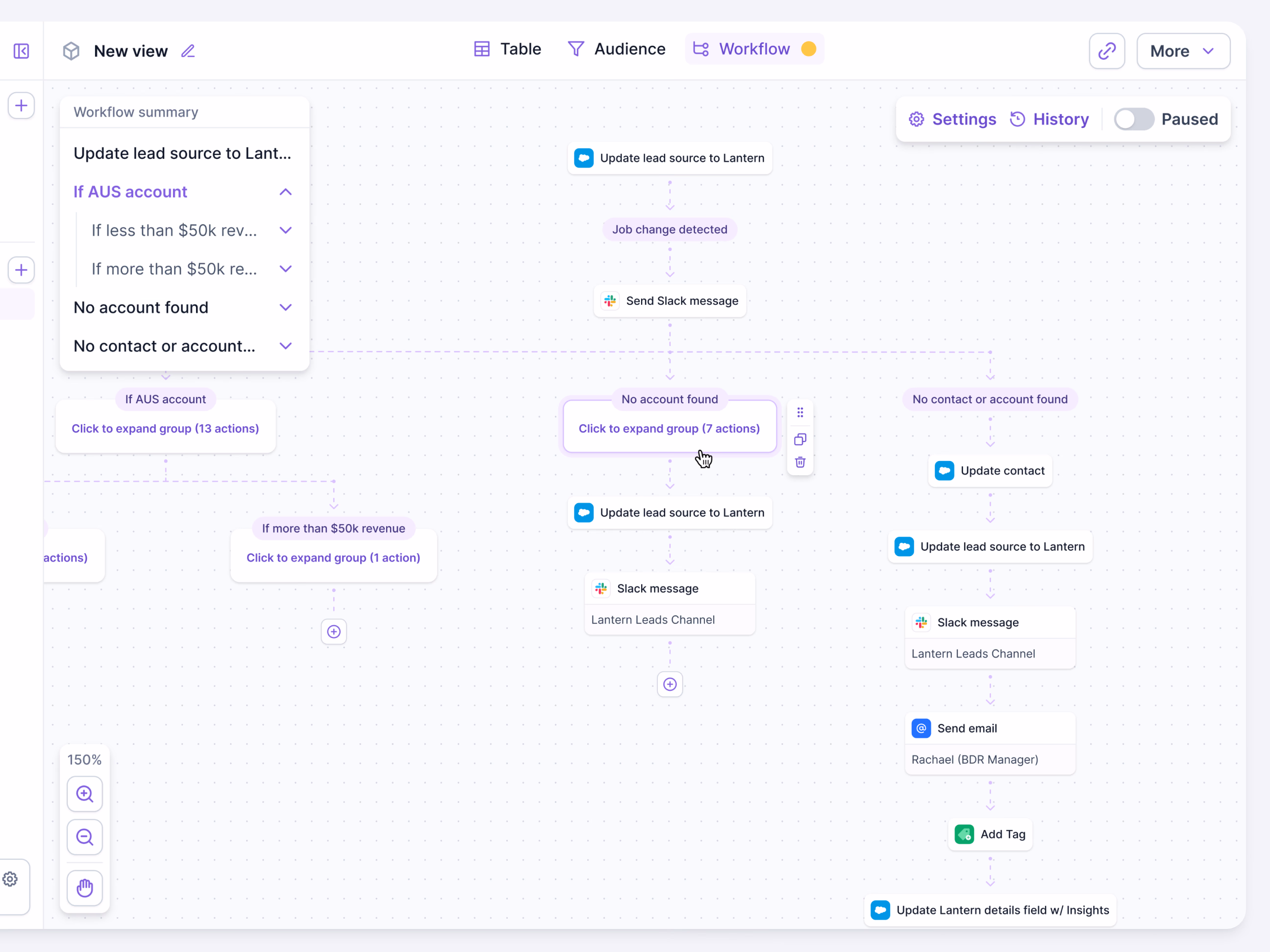Click the lower plus button in sidebar

pyautogui.click(x=21, y=269)
